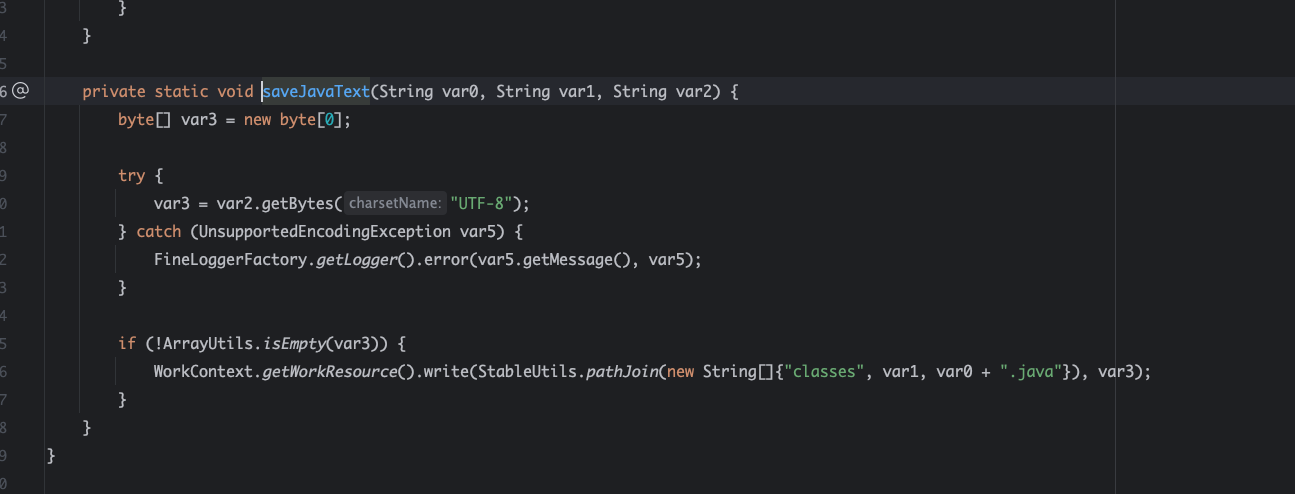Screen dimensions: 1295x494
Task: Click the @ gutter icon beside saveJavaText
Action: 21,91
